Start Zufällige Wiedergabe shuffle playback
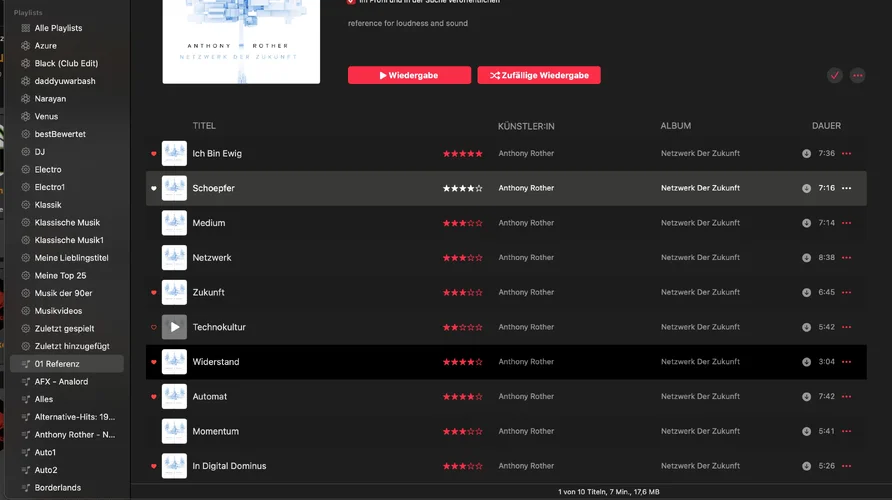Viewport: 892px width, 500px height. (x=539, y=75)
